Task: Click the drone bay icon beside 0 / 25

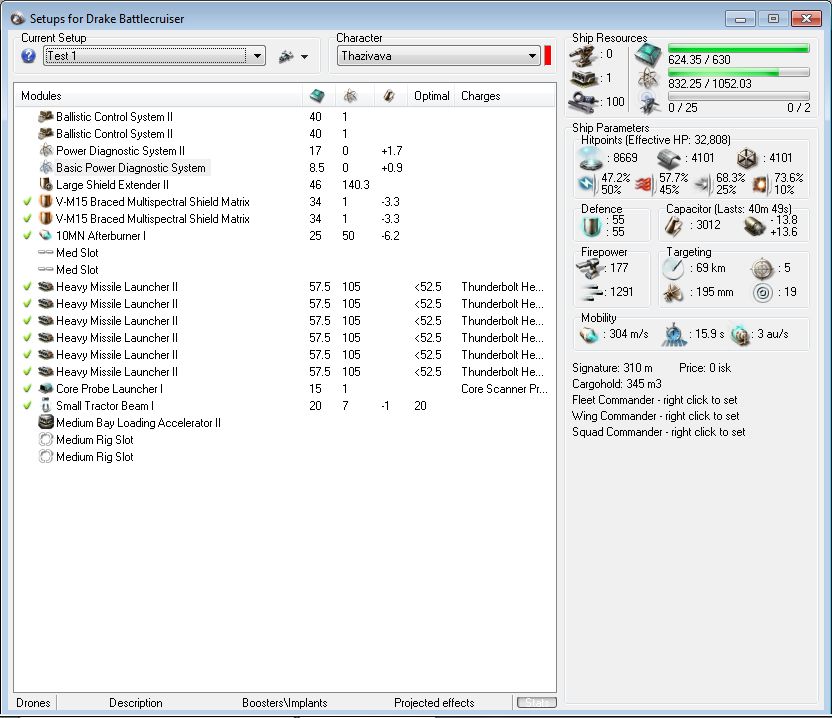Action: pos(649,103)
